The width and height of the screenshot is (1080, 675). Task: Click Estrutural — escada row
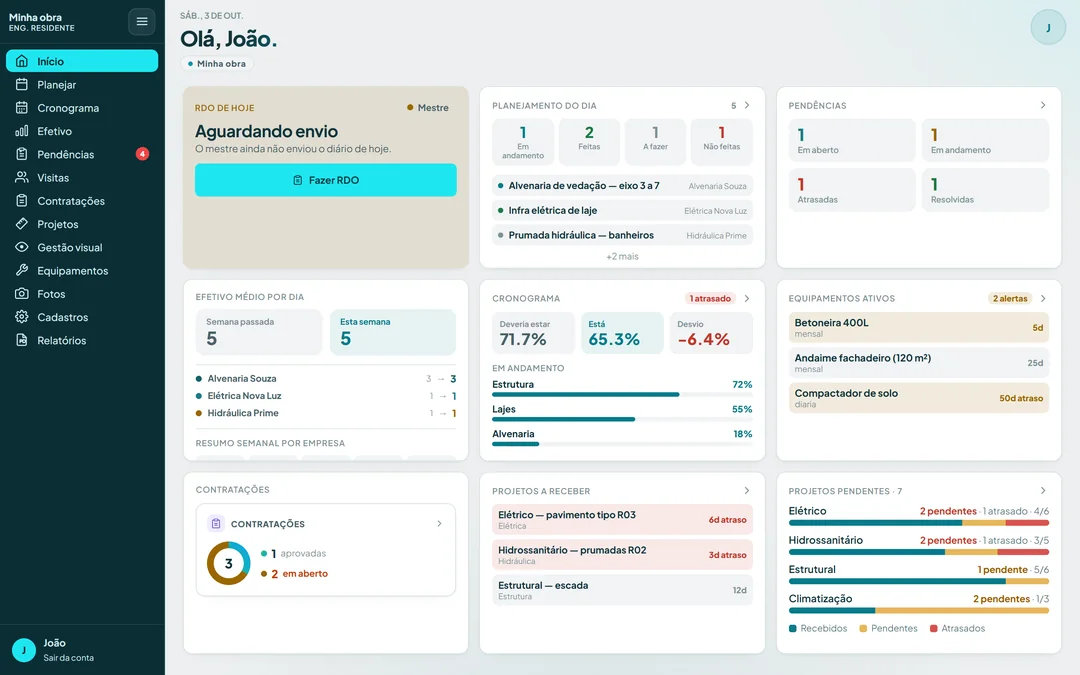[622, 590]
